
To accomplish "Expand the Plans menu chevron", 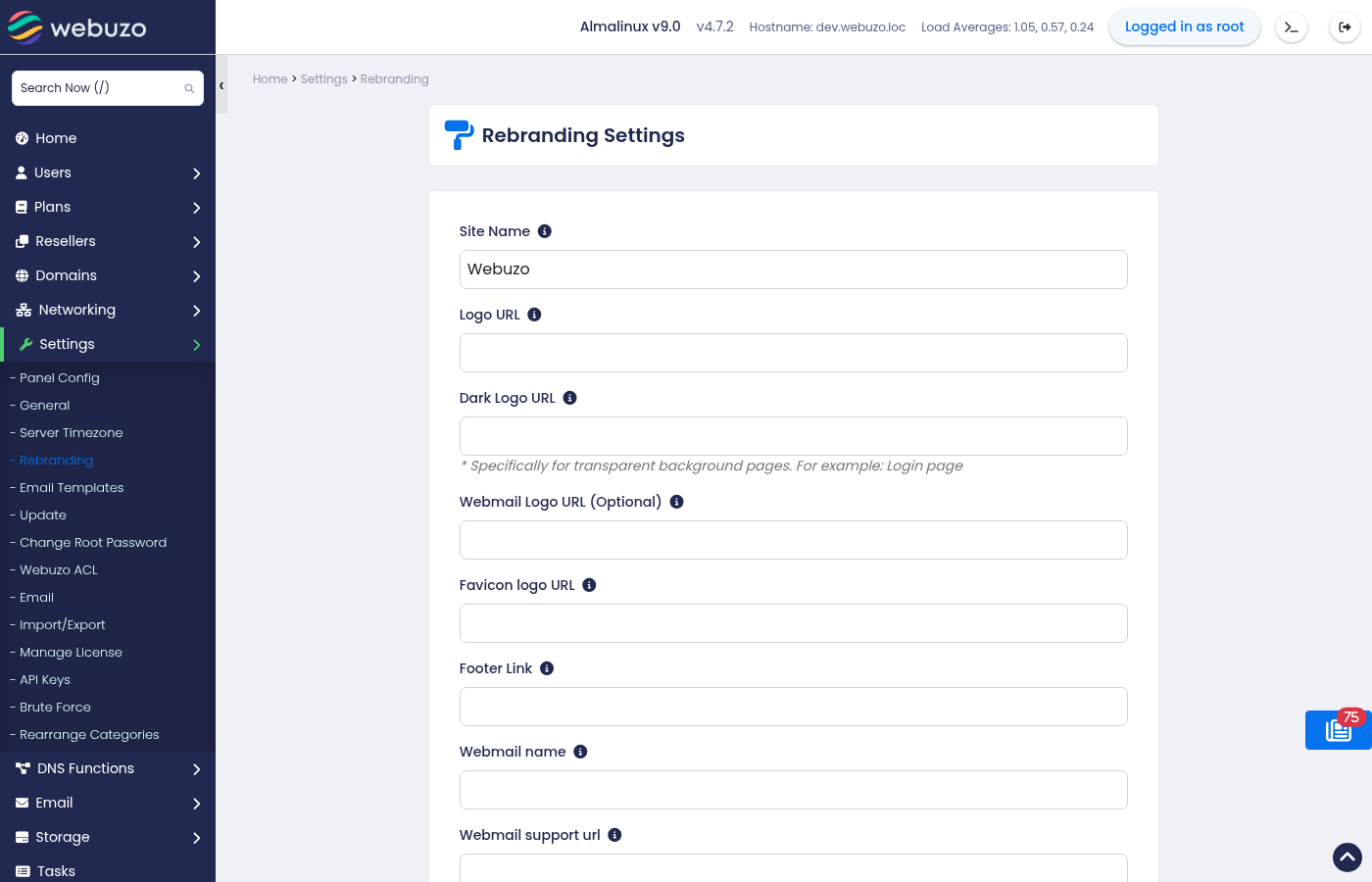I will pyautogui.click(x=197, y=208).
